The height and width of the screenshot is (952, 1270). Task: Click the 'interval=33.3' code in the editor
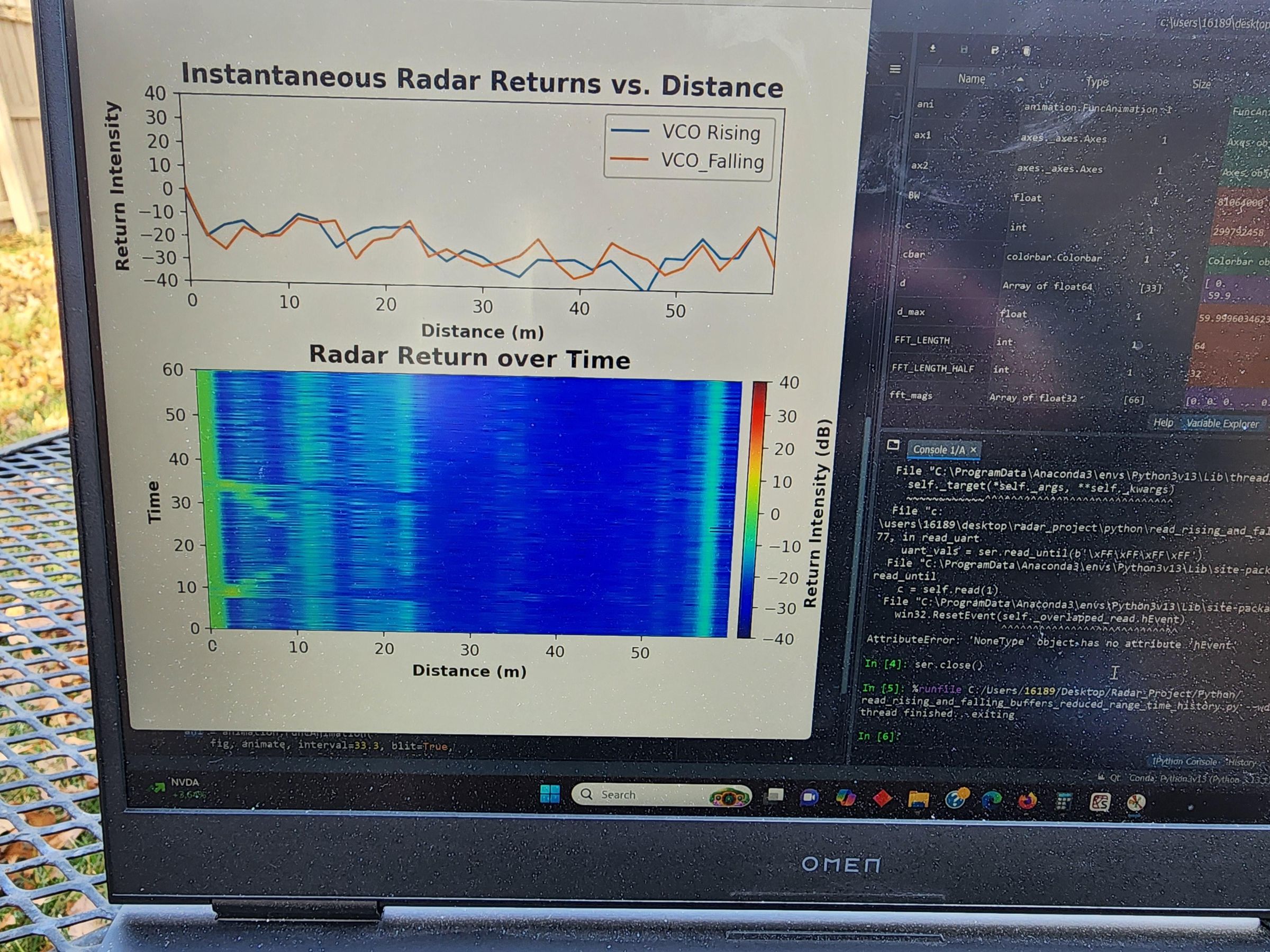339,745
